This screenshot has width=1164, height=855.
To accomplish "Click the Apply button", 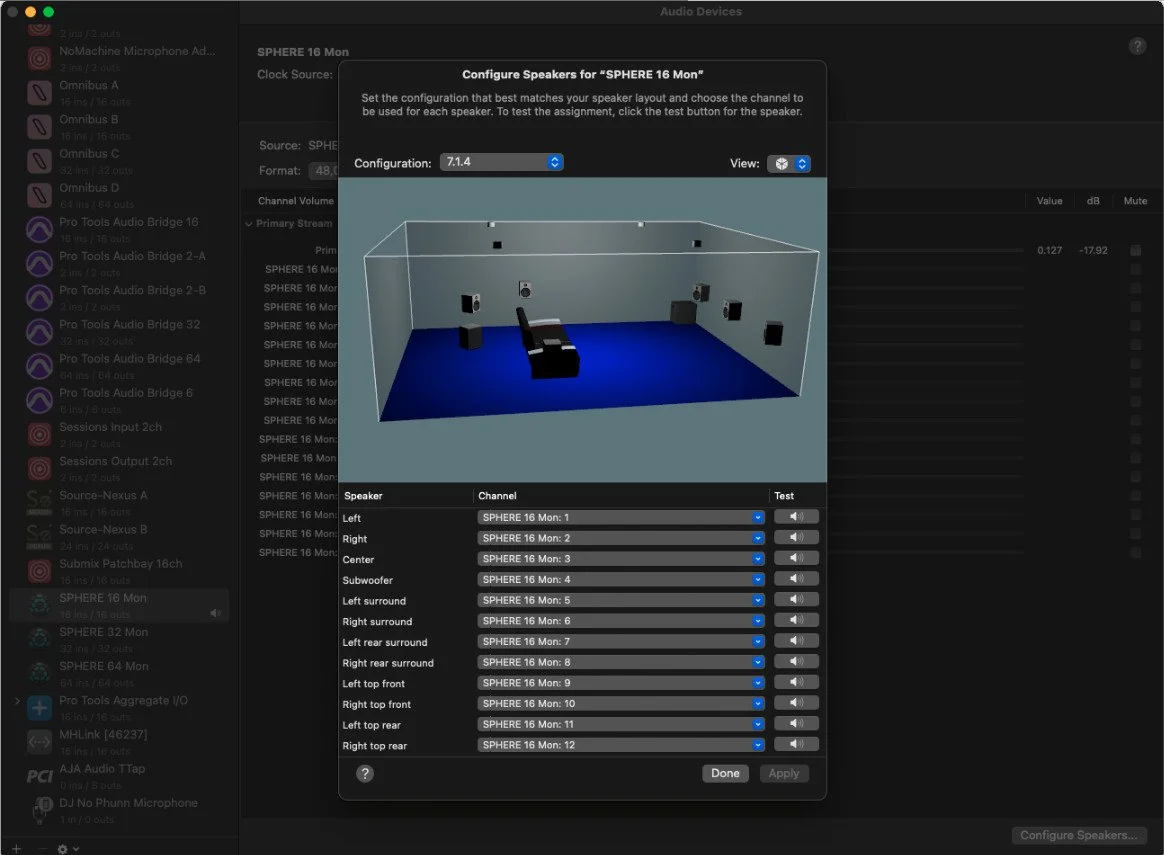I will point(784,773).
